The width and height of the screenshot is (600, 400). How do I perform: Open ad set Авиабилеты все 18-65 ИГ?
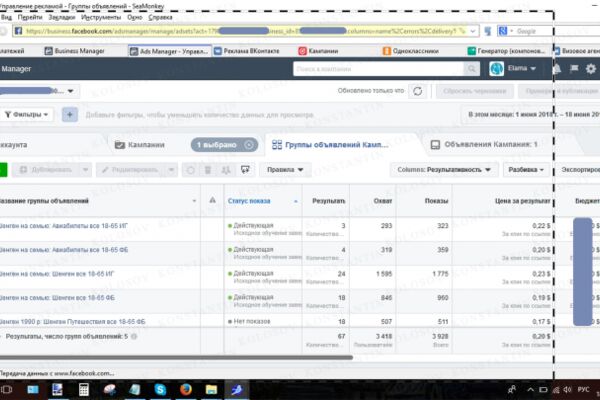coord(64,226)
